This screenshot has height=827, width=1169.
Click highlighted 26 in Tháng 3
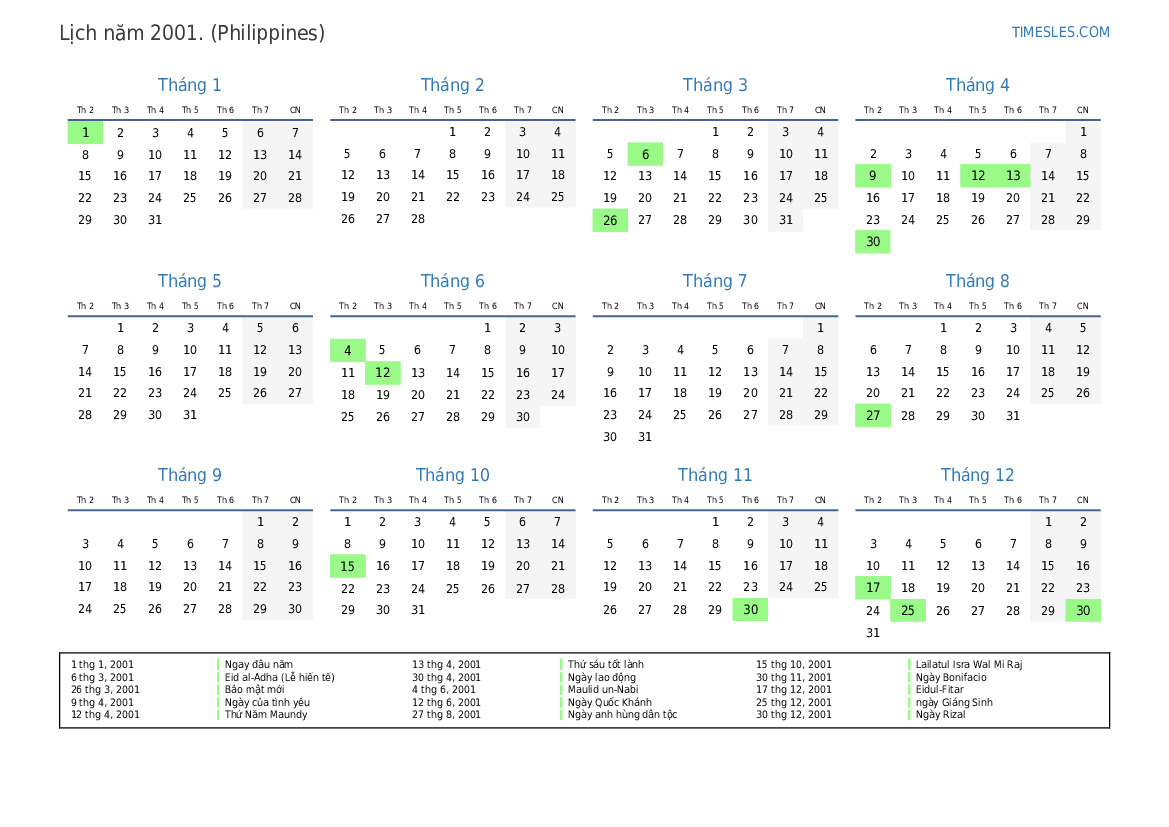(x=611, y=221)
